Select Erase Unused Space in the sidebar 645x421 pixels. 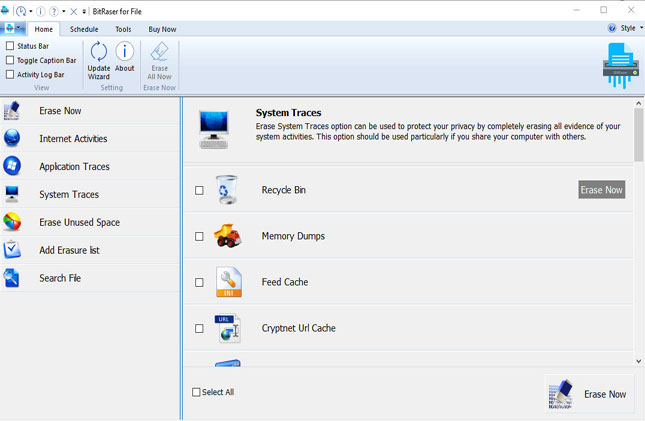tap(90, 222)
